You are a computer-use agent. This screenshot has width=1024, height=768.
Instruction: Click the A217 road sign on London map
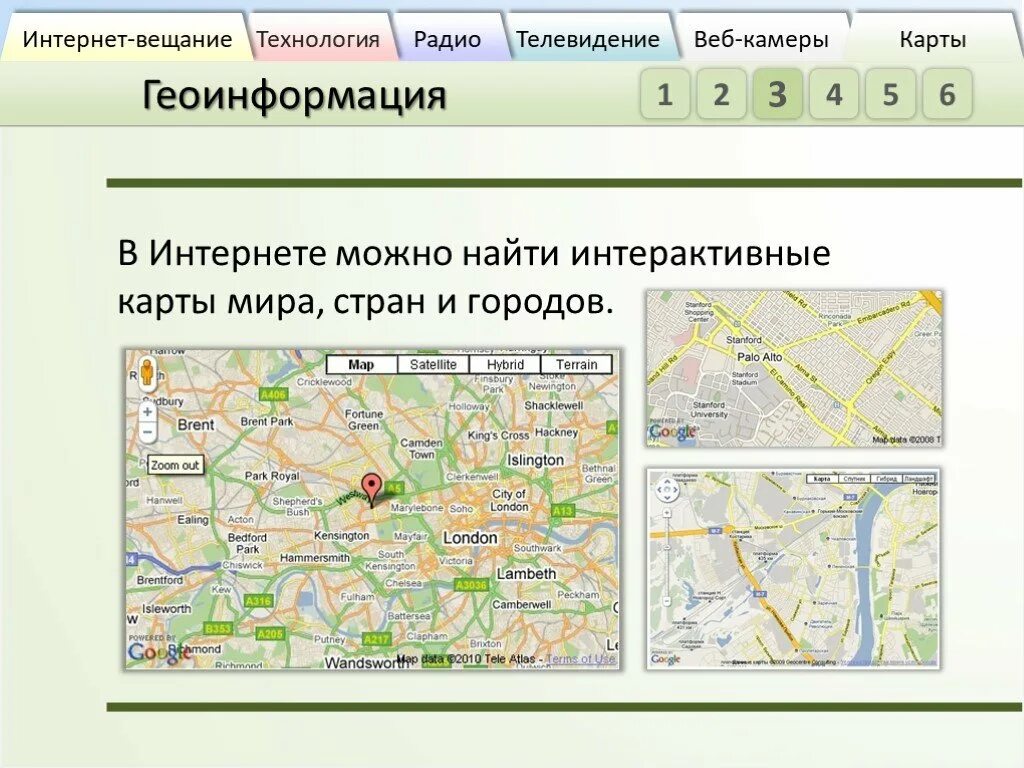[x=377, y=639]
